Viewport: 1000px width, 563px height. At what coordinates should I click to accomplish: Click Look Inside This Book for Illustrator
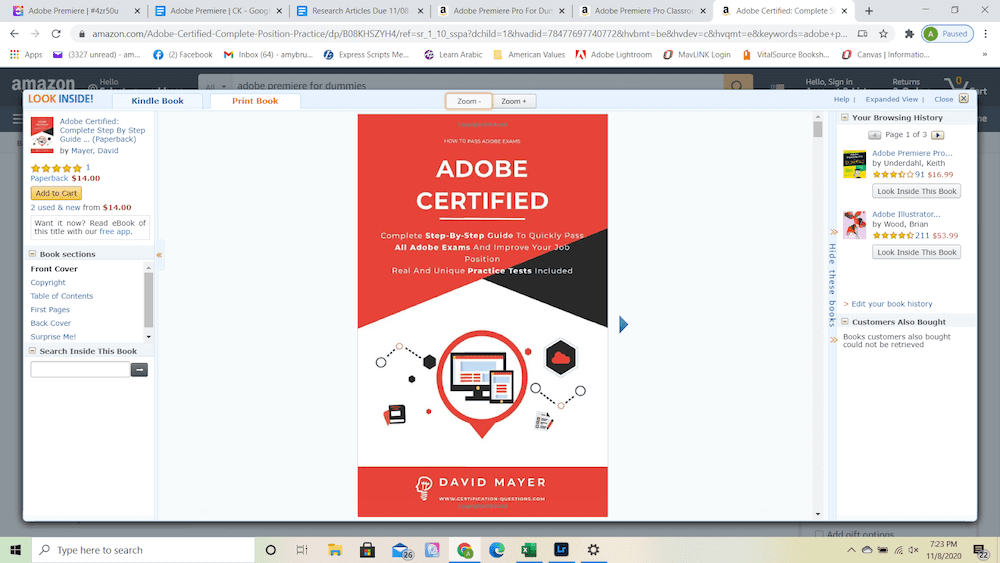click(x=916, y=252)
